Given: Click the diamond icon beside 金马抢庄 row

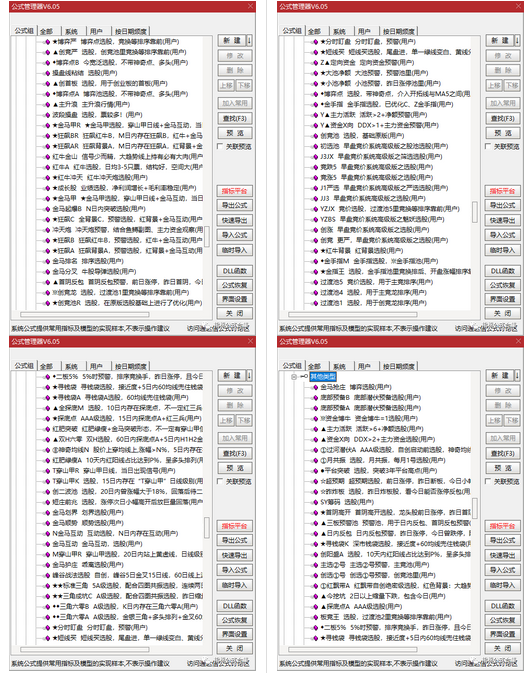Looking at the screenshot, I should pos(316,387).
